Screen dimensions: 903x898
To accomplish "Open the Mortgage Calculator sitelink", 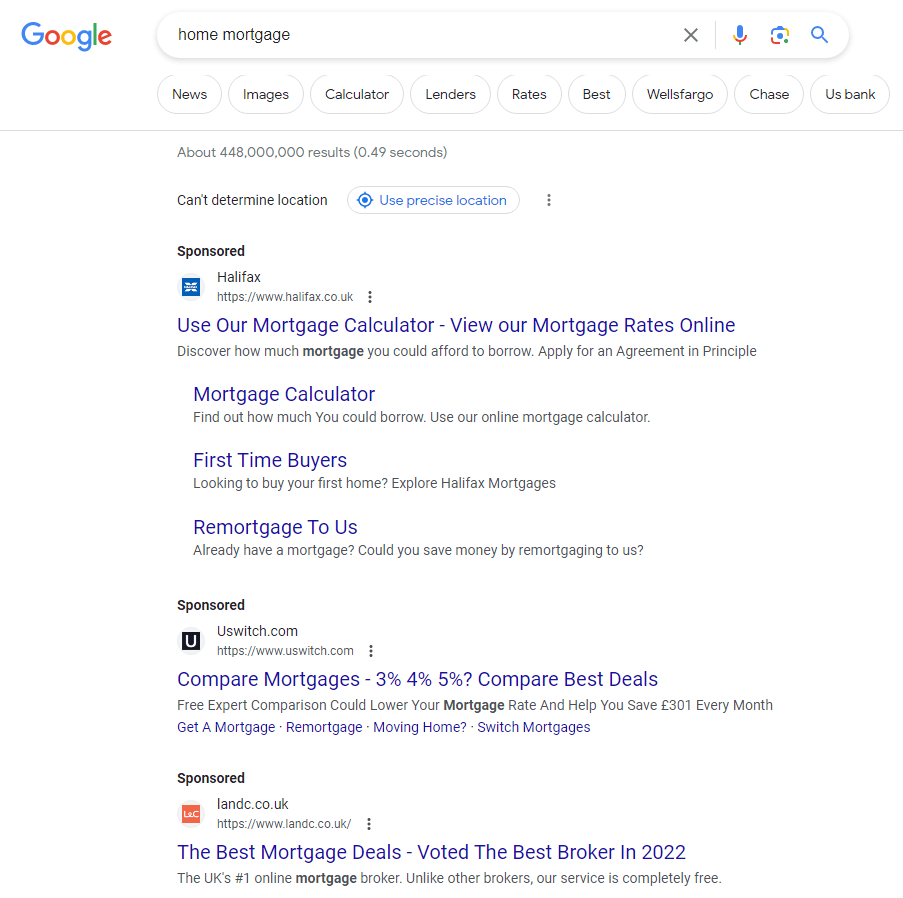I will click(284, 395).
